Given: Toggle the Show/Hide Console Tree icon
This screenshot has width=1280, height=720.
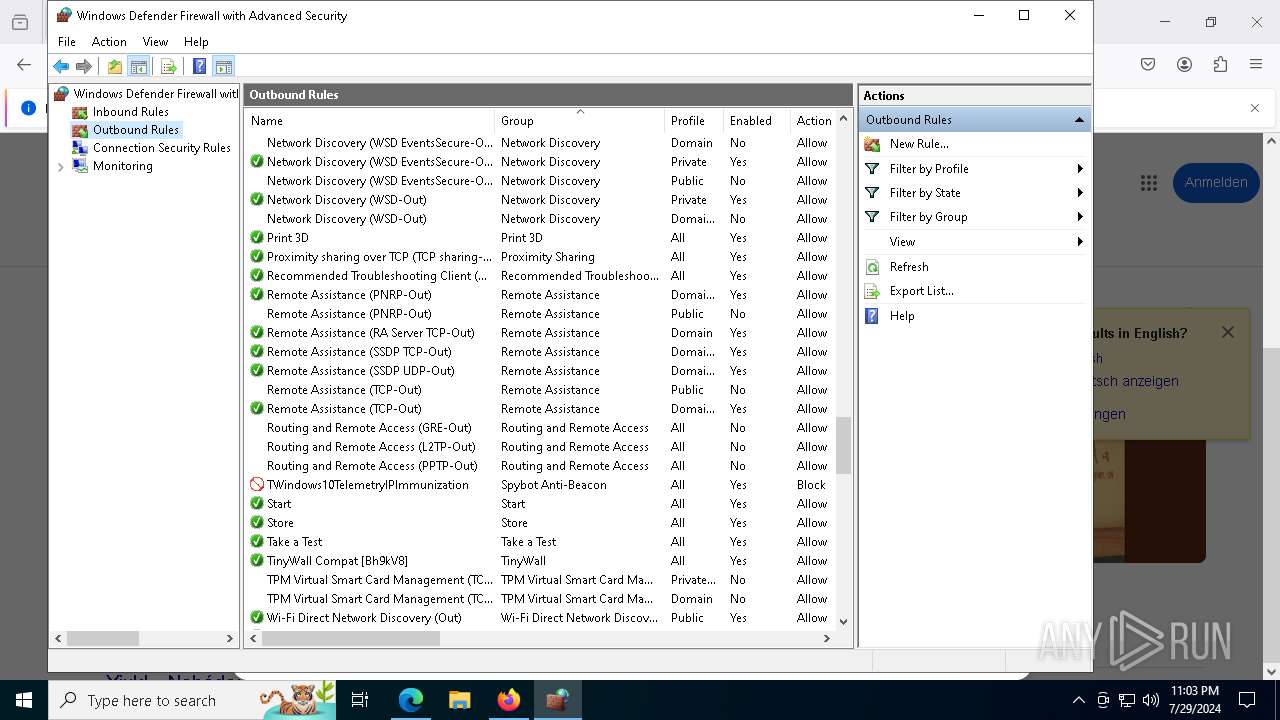Looking at the screenshot, I should pos(139,67).
